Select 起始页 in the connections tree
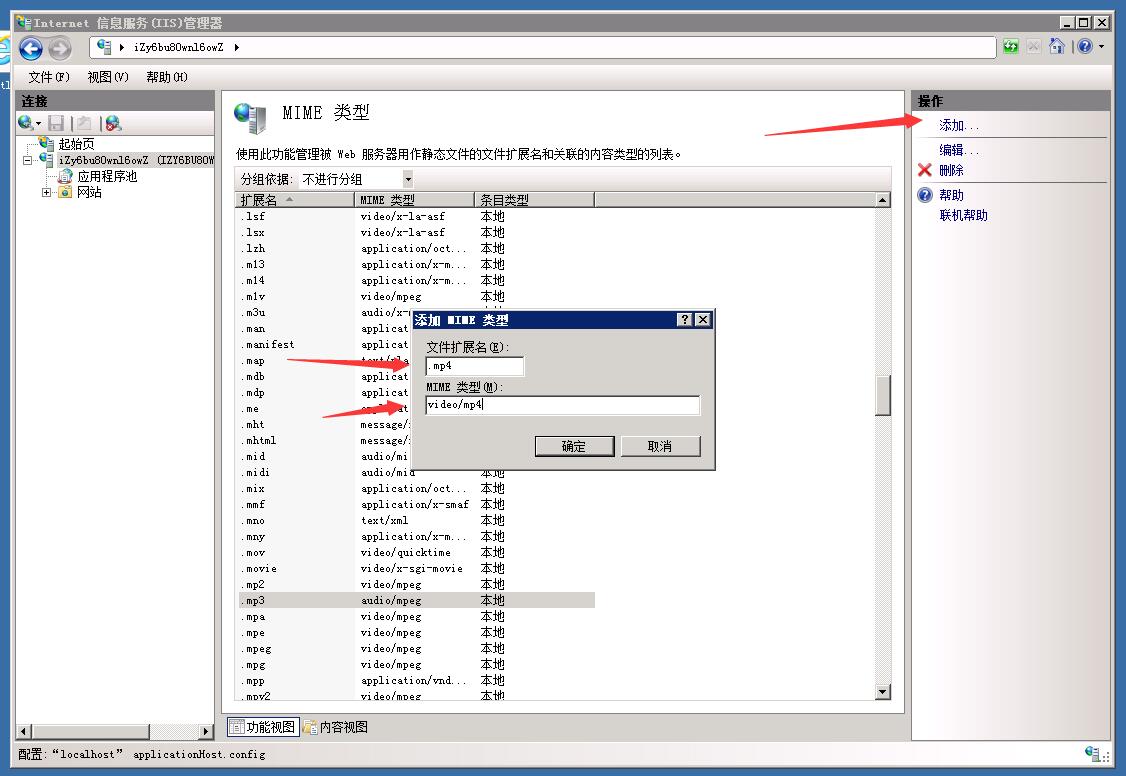 pyautogui.click(x=75, y=144)
